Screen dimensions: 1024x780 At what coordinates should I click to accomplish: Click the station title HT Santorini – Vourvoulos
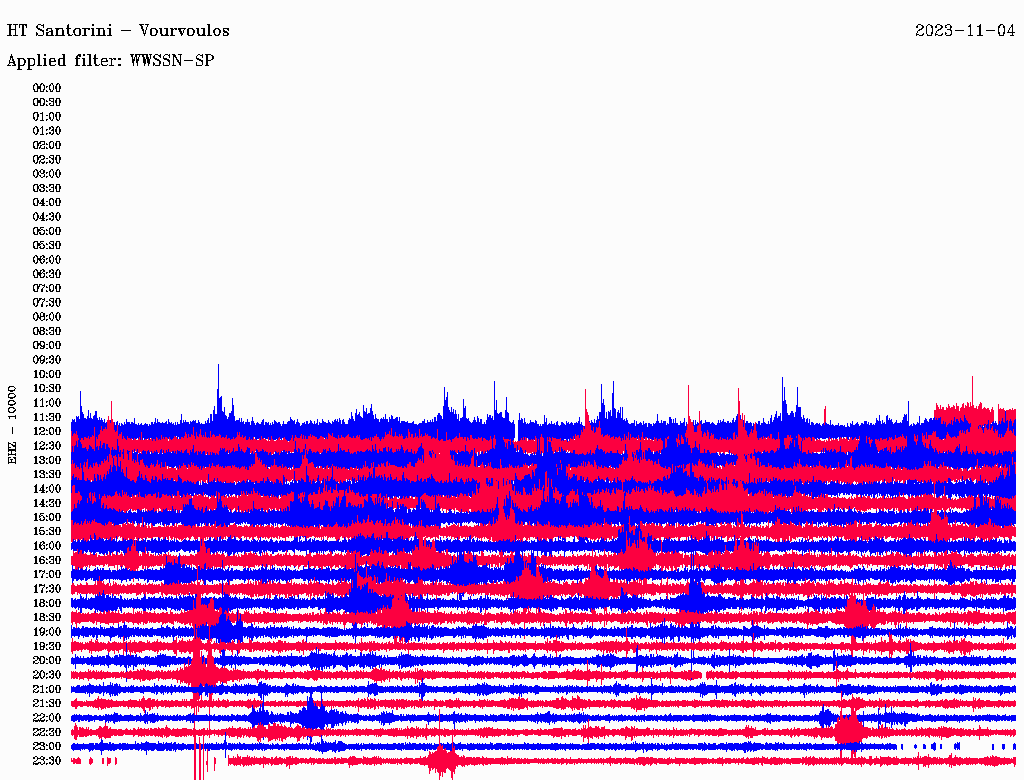(118, 31)
